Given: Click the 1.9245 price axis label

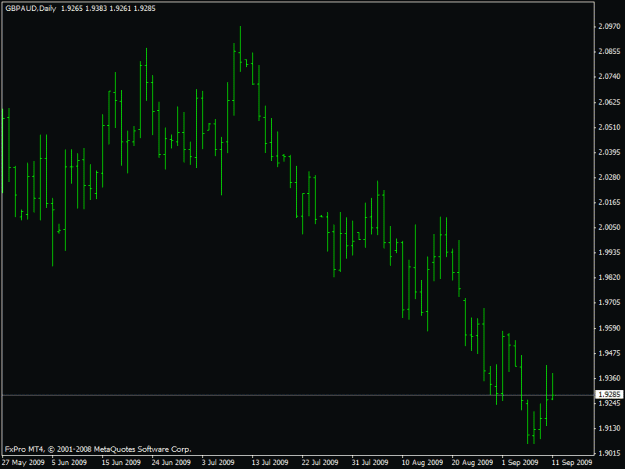Looking at the screenshot, I should pyautogui.click(x=609, y=403).
